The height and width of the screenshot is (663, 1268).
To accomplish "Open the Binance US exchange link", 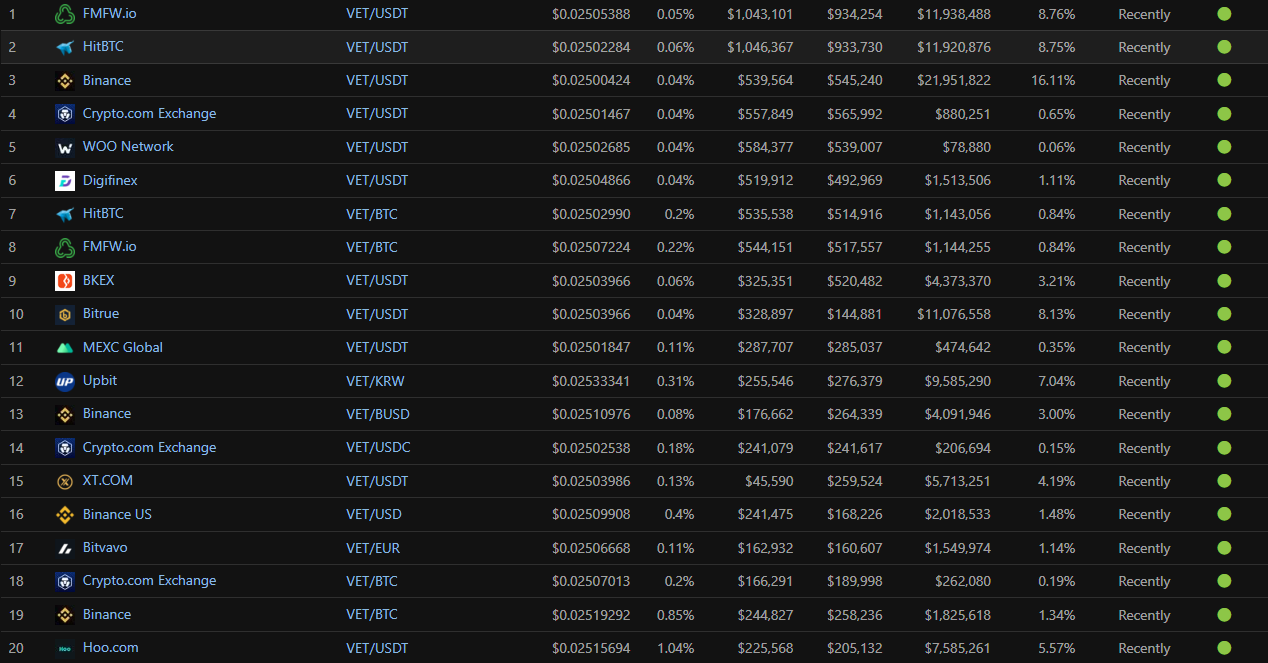I will tap(118, 515).
